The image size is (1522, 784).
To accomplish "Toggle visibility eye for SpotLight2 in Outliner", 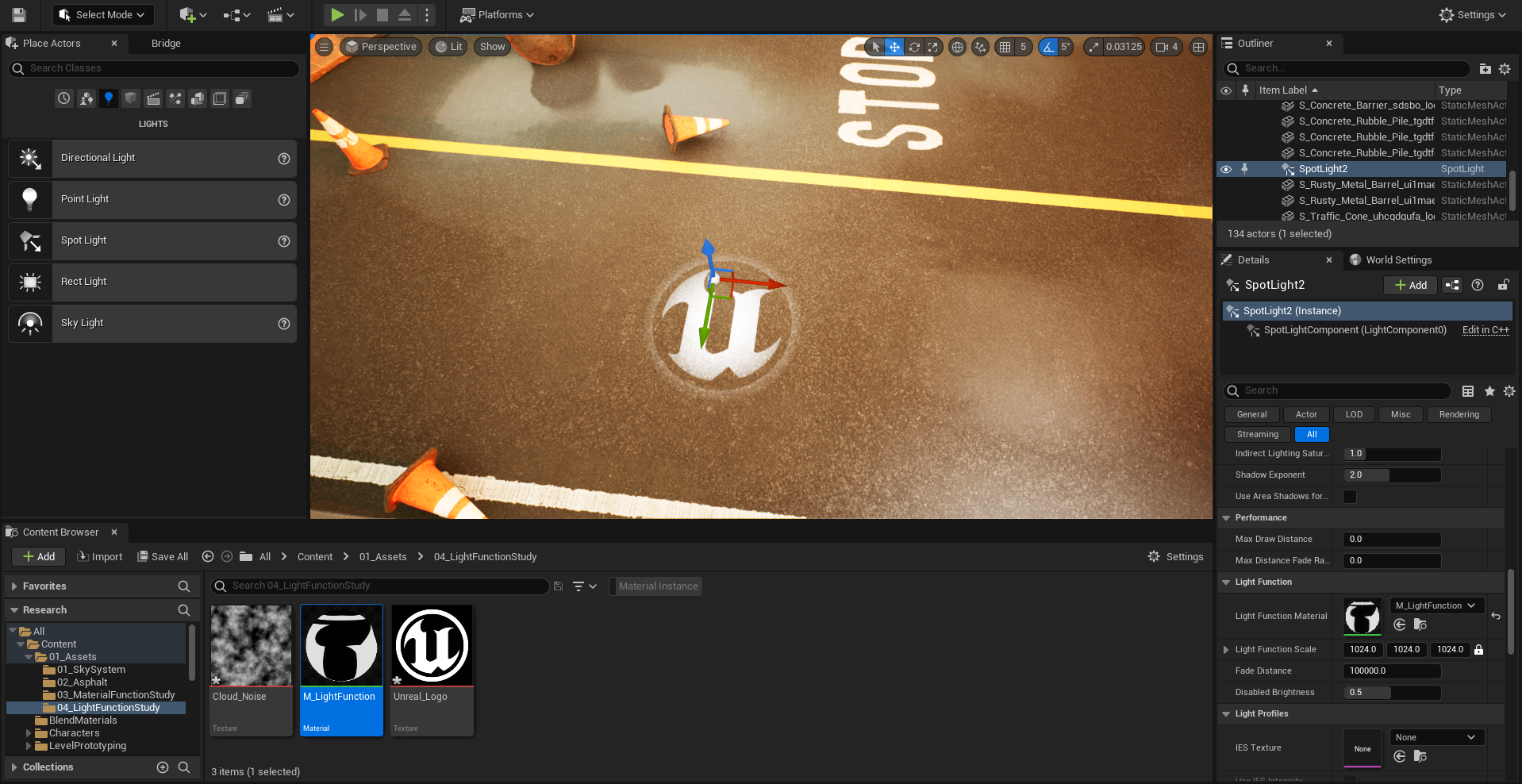I will pos(1226,169).
